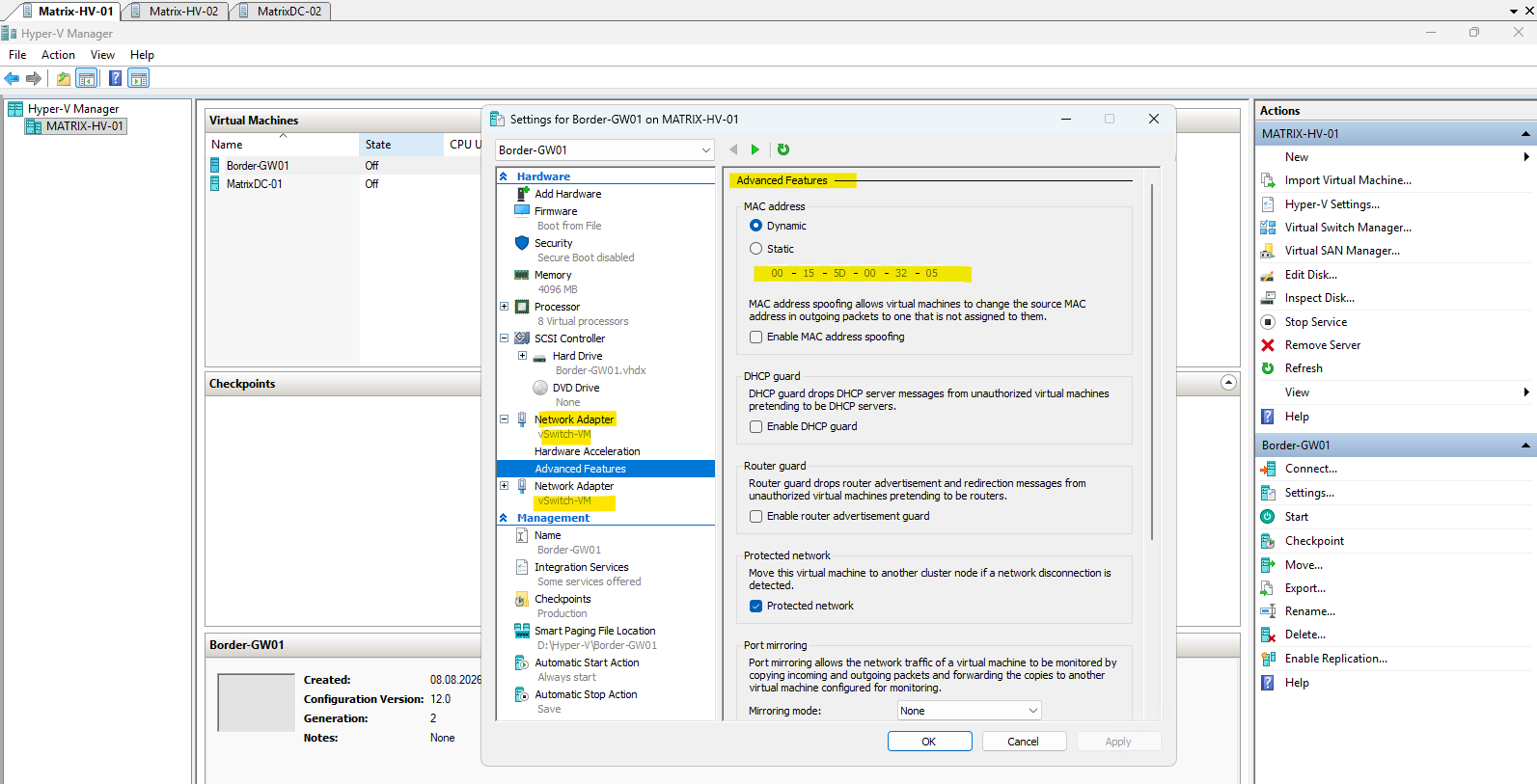This screenshot has height=784, width=1537.
Task: Connect to Border-GW01 virtual machine
Action: 1311,469
